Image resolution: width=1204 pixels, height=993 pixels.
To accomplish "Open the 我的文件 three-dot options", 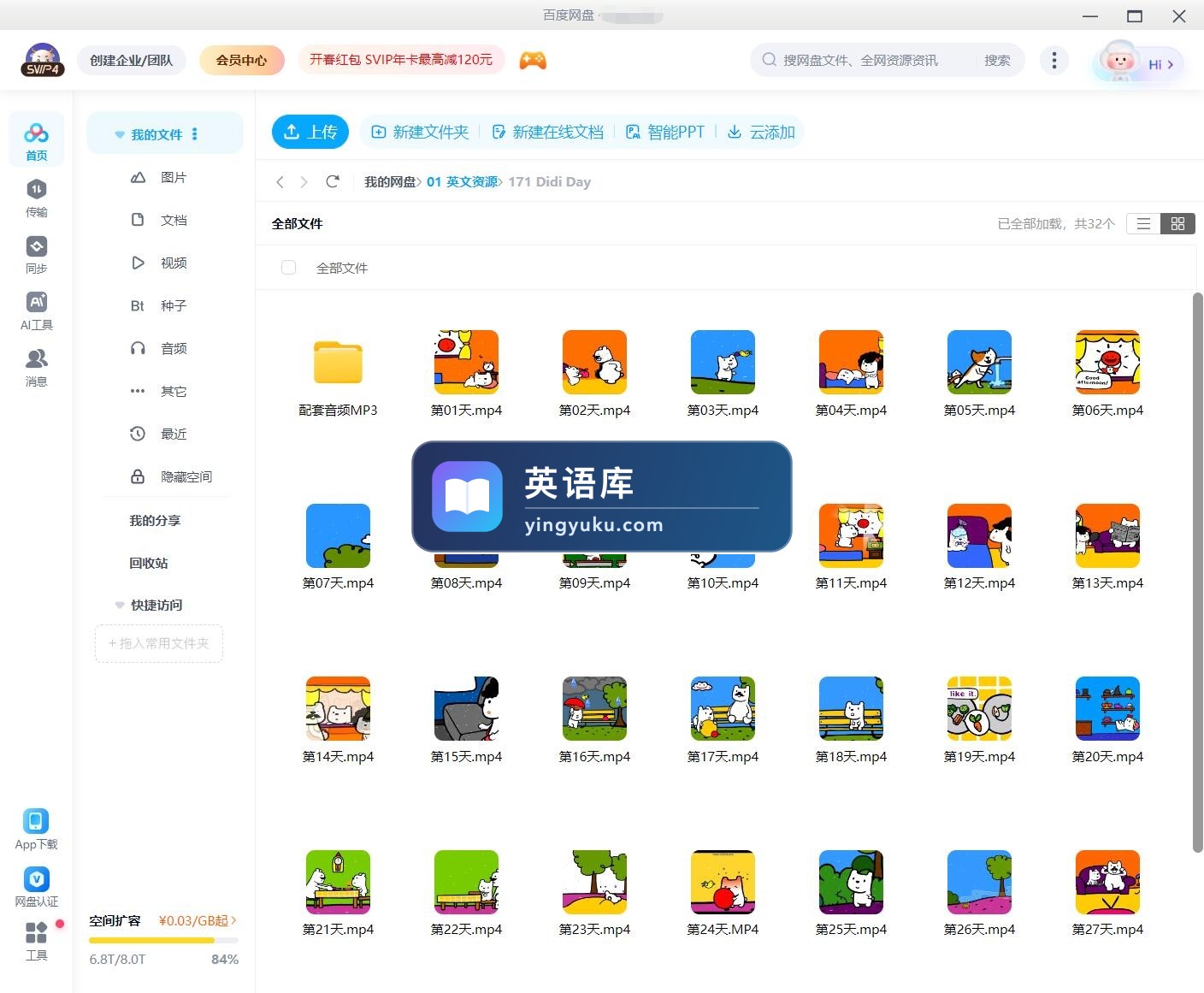I will (195, 134).
